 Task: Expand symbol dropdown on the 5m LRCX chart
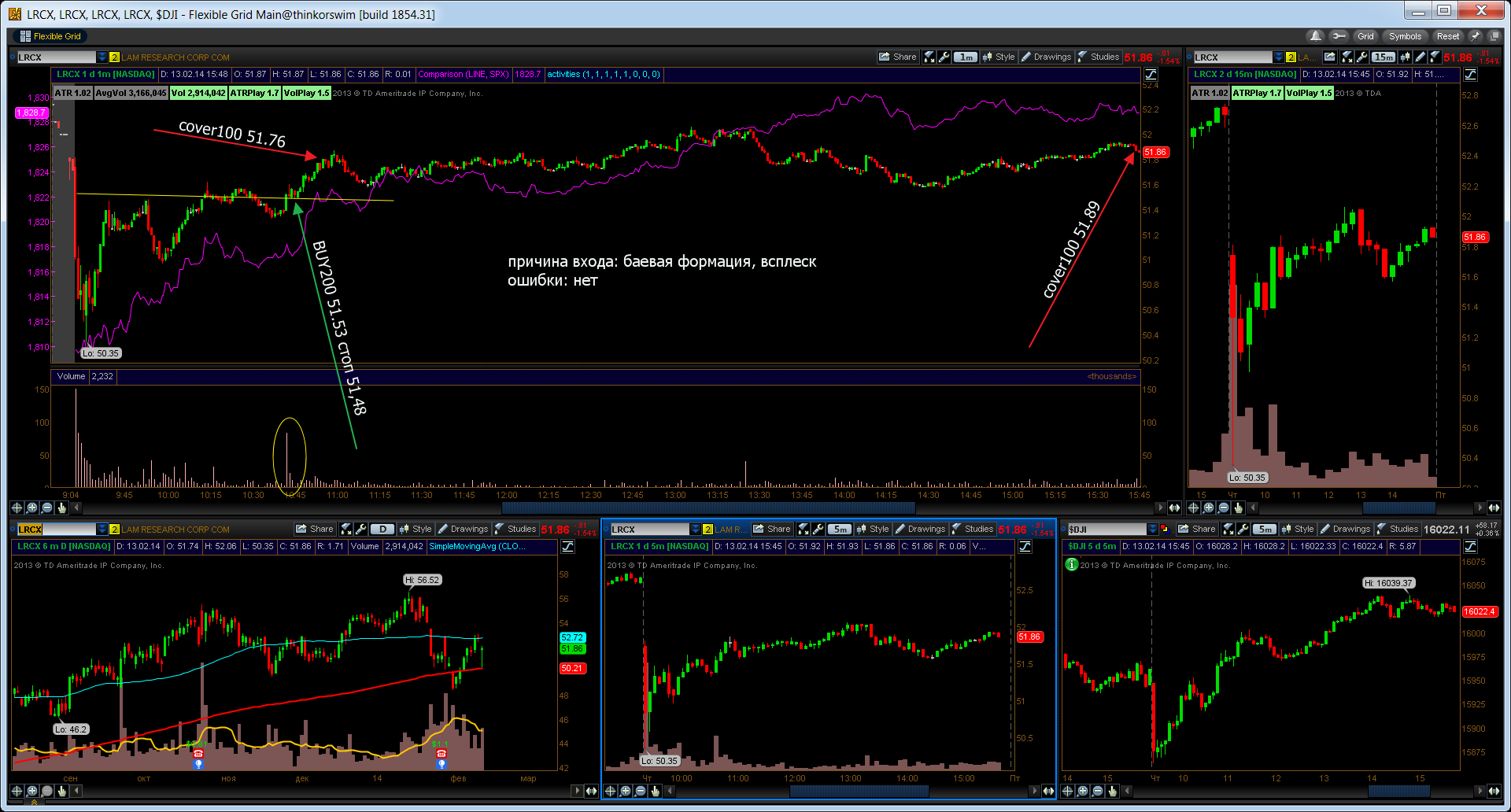695,530
